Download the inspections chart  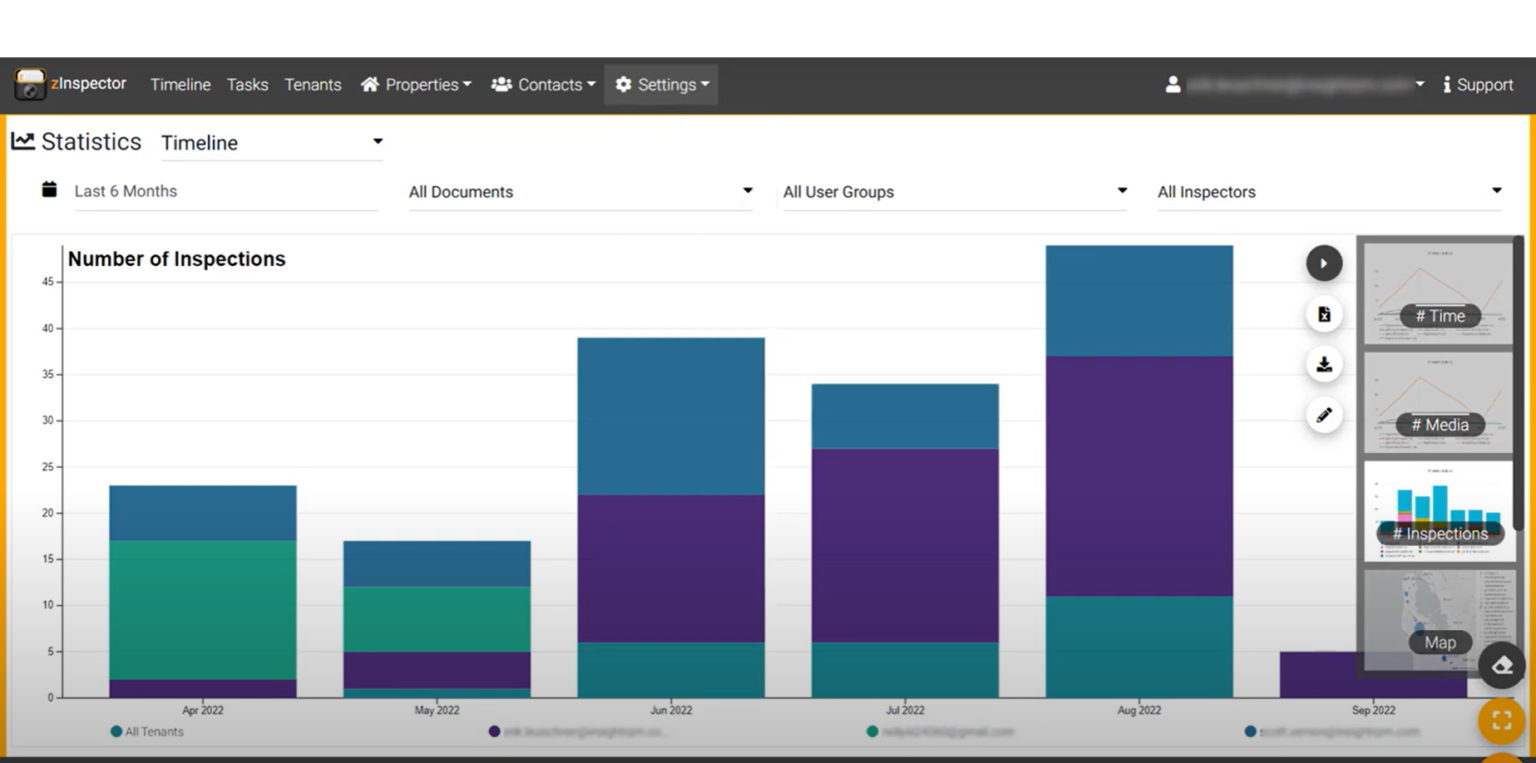coord(1323,364)
